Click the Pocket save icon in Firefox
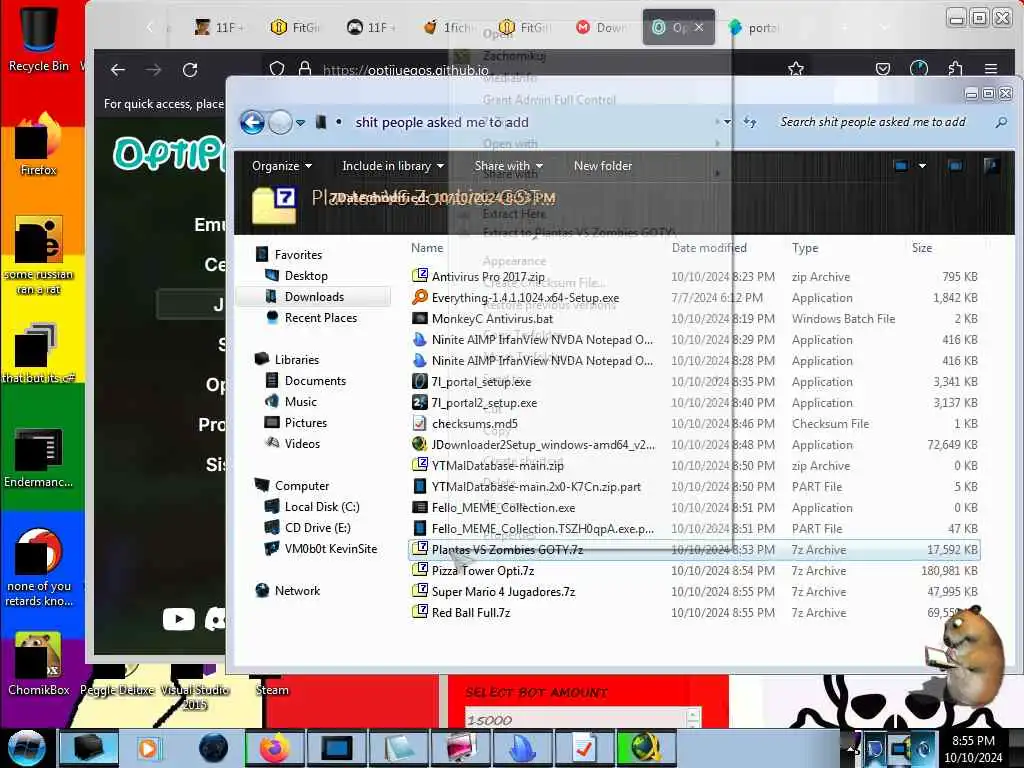 tap(883, 69)
